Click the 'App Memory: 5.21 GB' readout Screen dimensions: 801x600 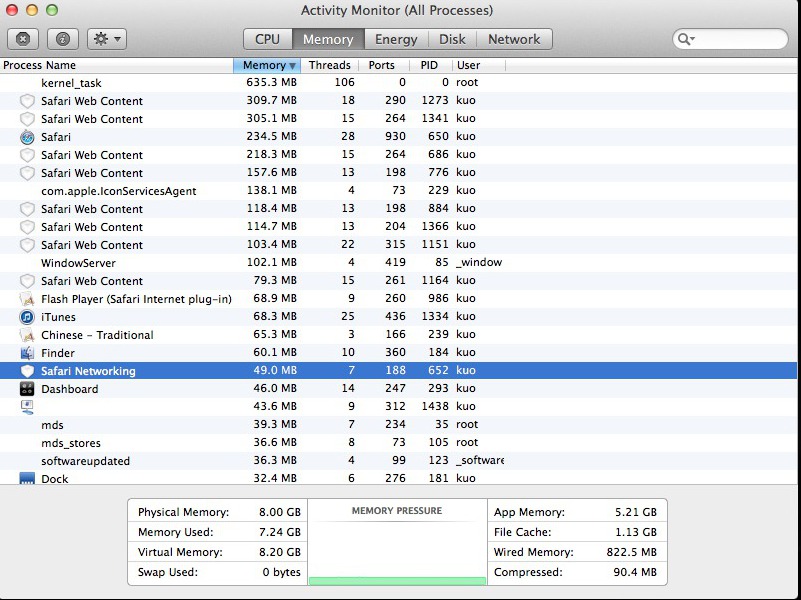pyautogui.click(x=575, y=512)
